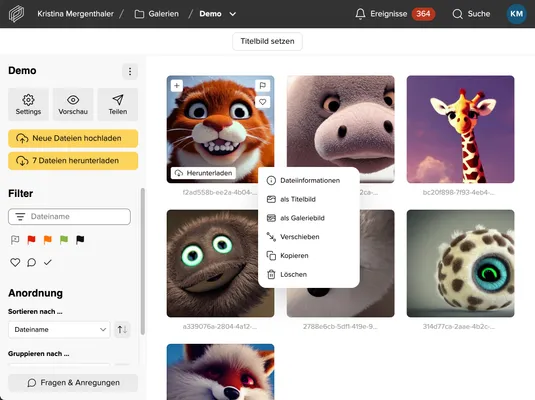The height and width of the screenshot is (400, 535).
Task: Go to Kristina Mergenthaler breadcrumb
Action: pos(75,14)
